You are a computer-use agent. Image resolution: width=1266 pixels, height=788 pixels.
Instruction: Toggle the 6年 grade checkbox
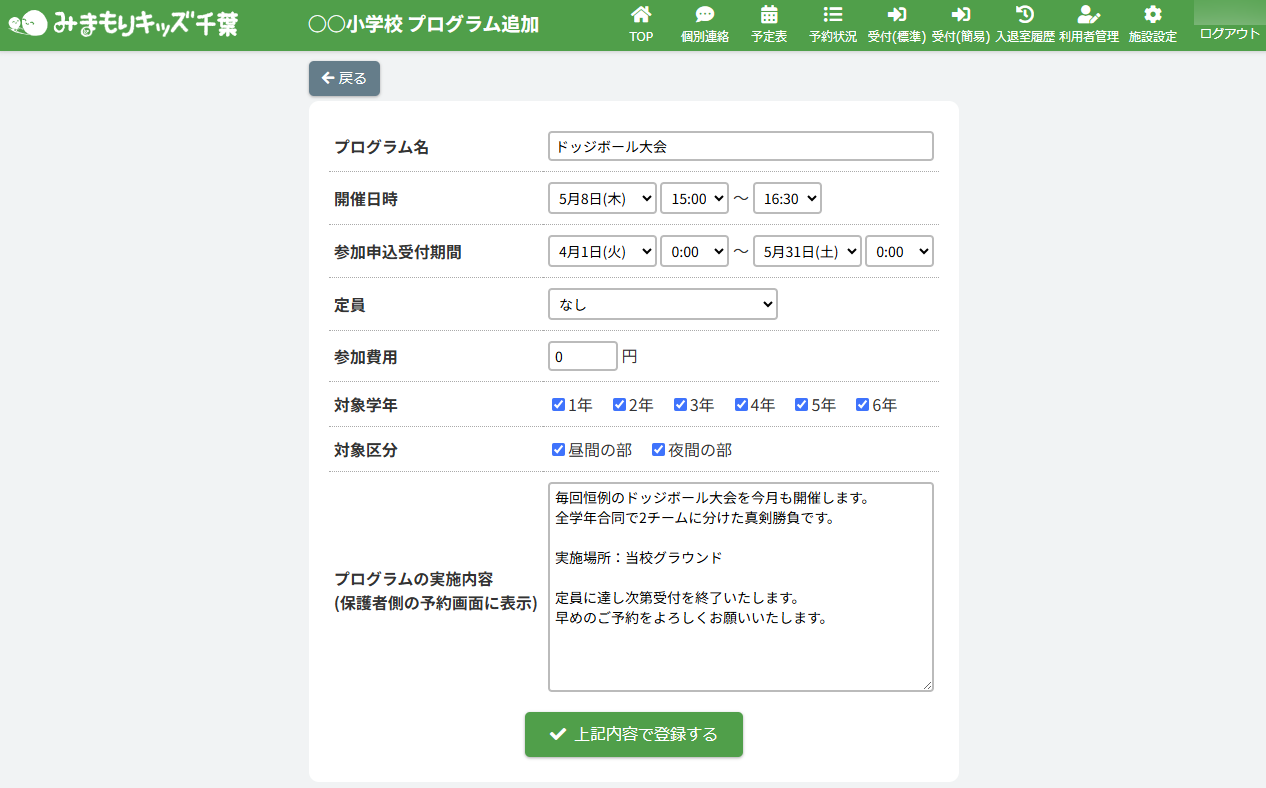pos(863,405)
